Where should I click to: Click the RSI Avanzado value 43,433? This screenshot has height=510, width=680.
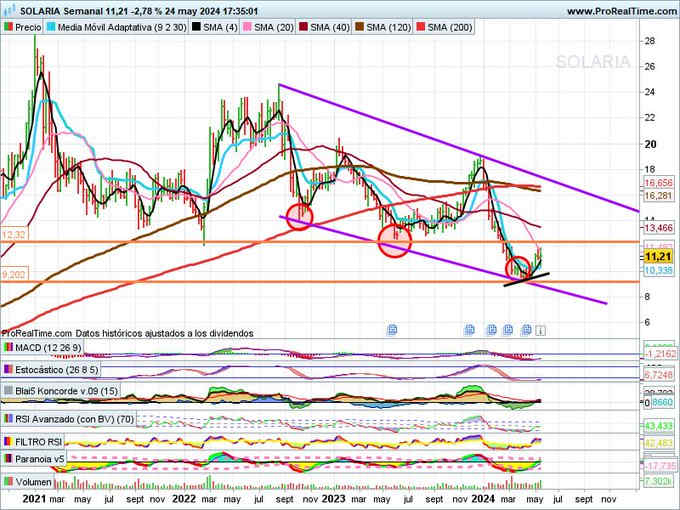658,426
